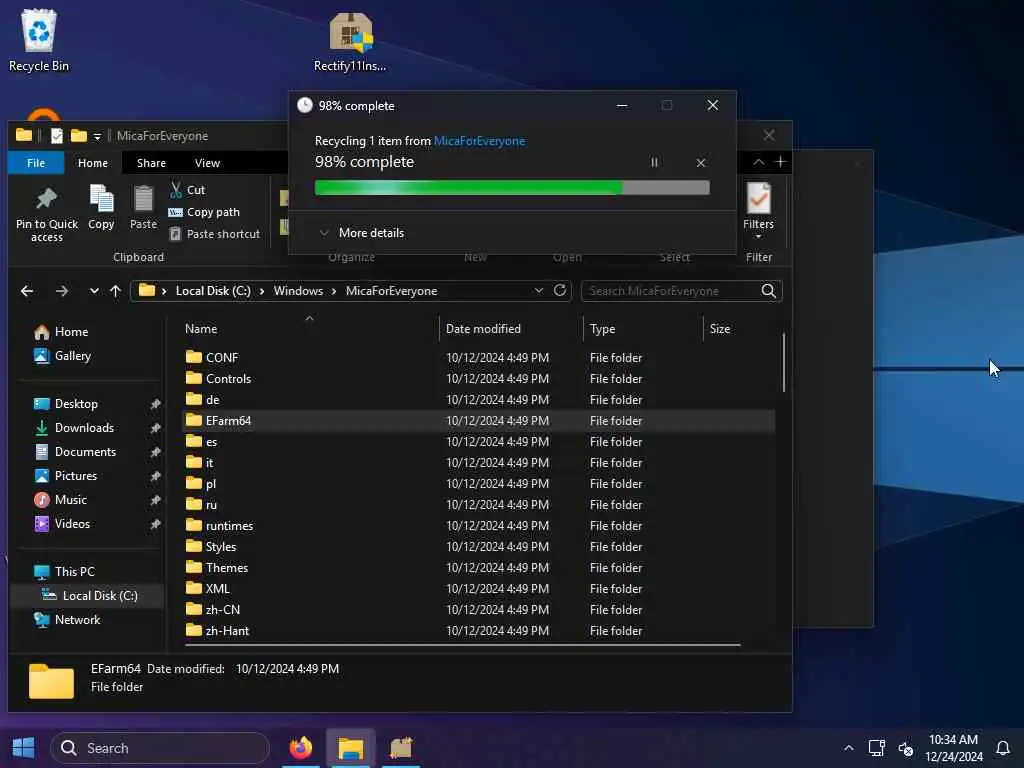Select Gallery in navigation pane
This screenshot has width=1024, height=768.
click(x=62, y=356)
